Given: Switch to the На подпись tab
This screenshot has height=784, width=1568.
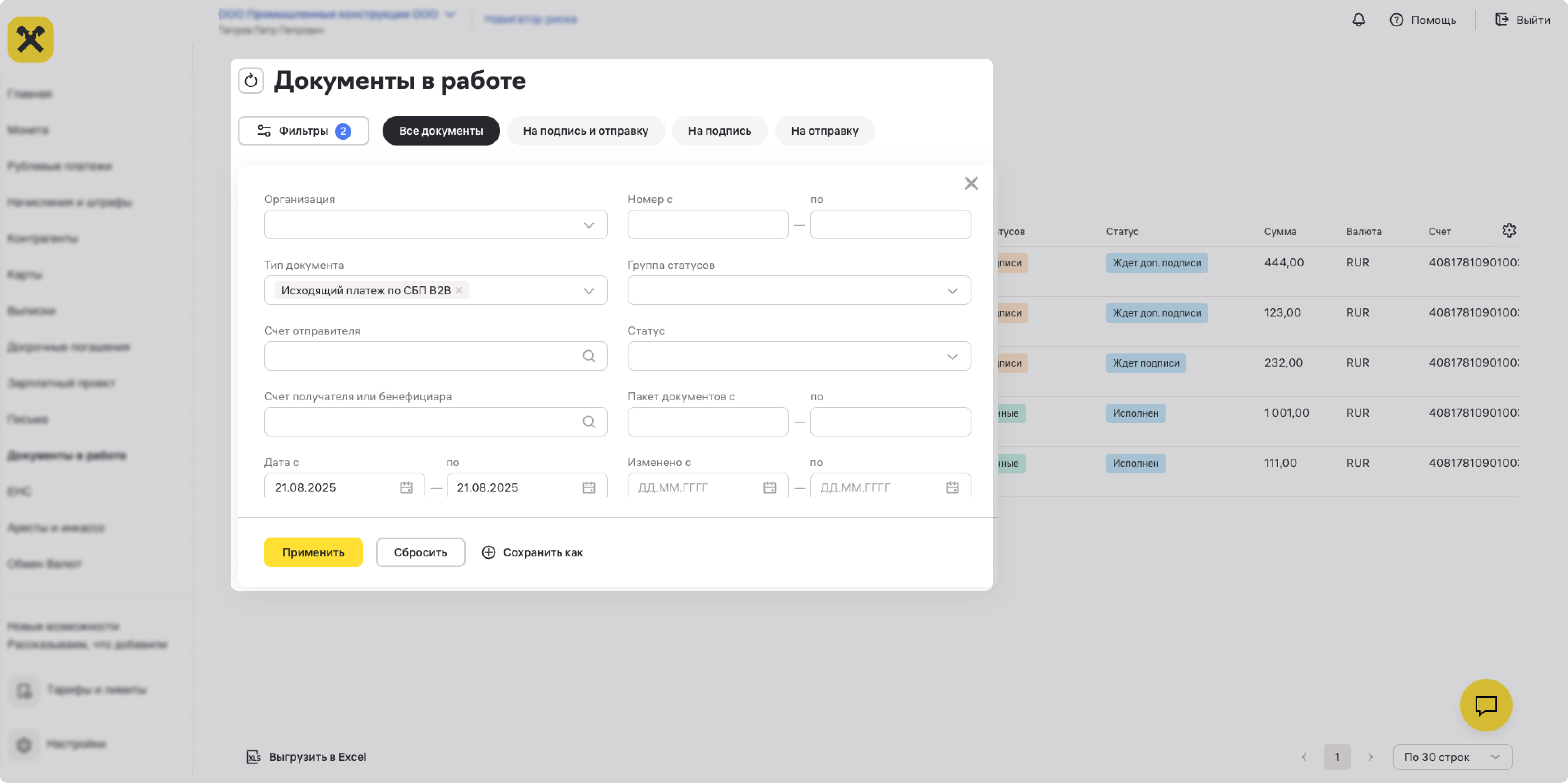Looking at the screenshot, I should coord(720,131).
